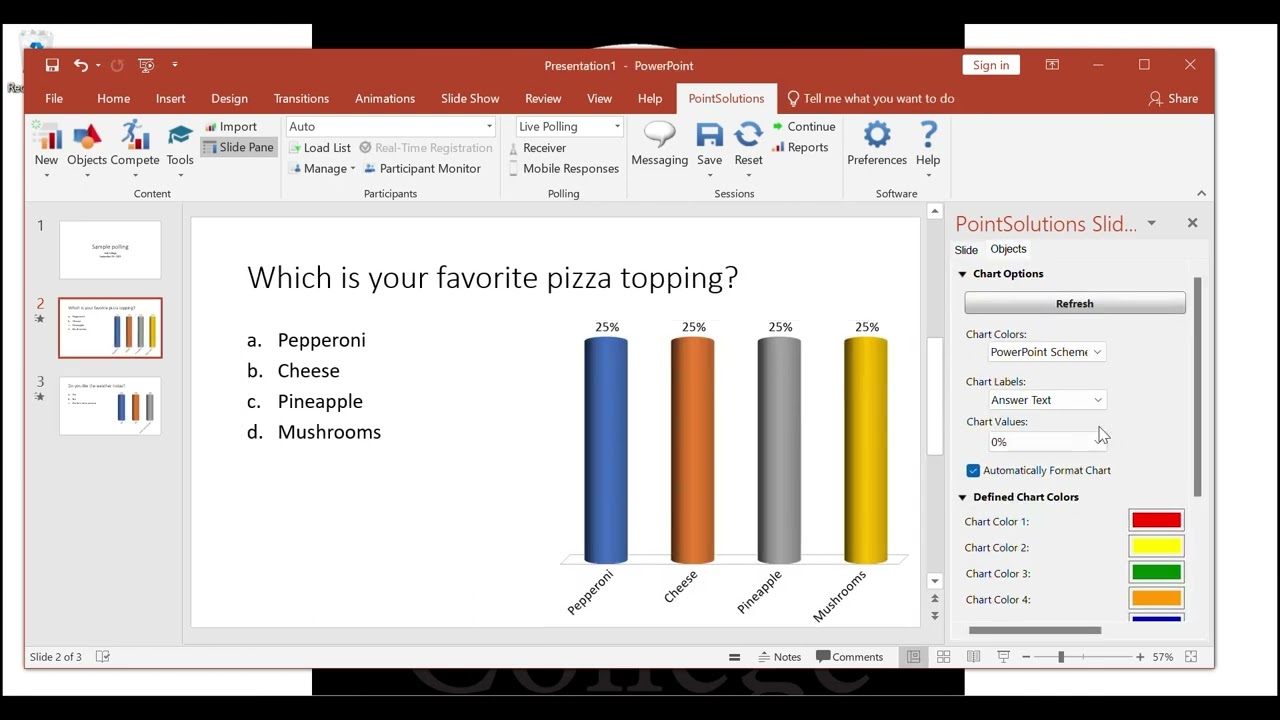
Task: Open the Compete ribbon button
Action: (x=135, y=150)
